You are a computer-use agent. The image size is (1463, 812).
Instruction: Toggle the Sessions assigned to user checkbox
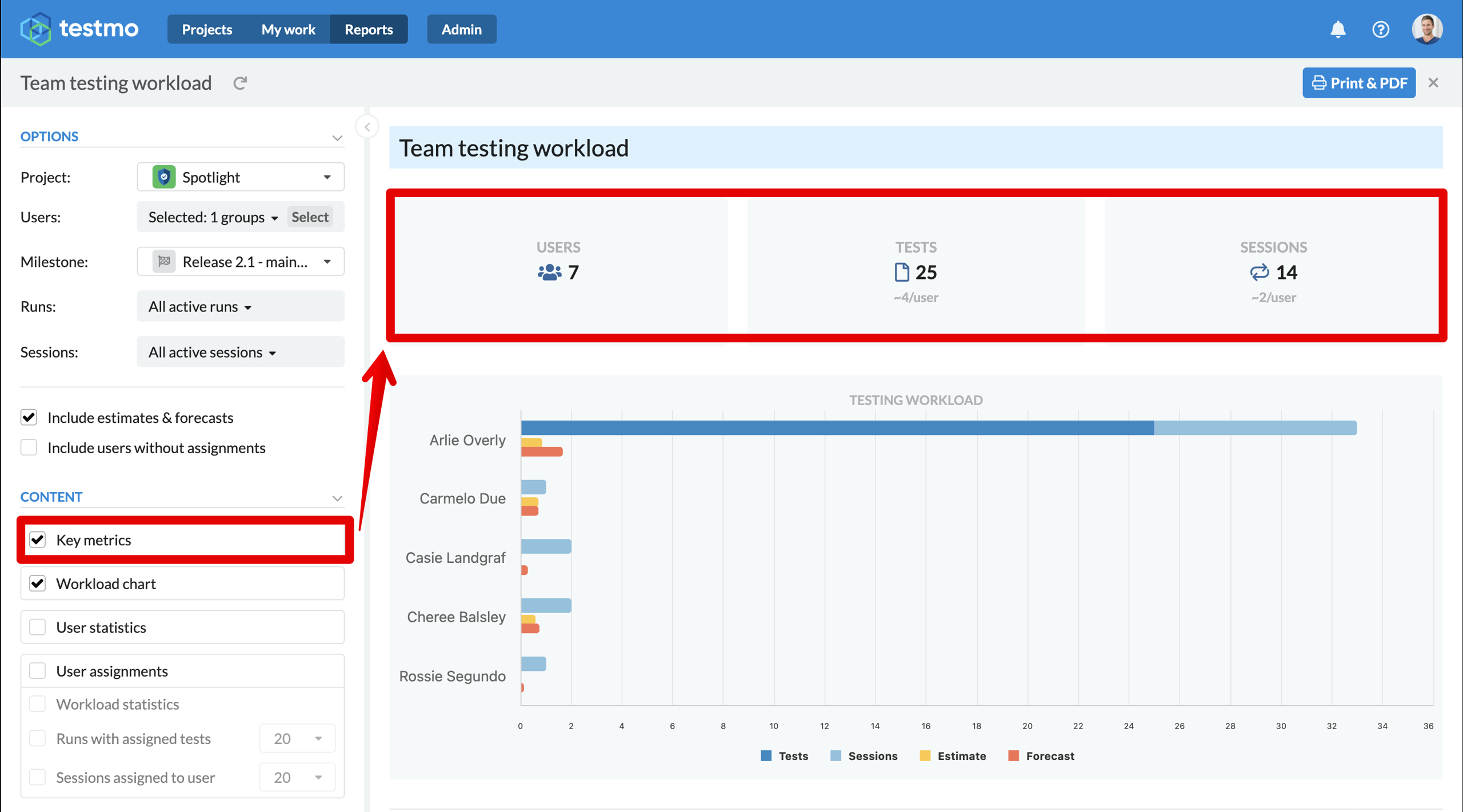tap(38, 777)
